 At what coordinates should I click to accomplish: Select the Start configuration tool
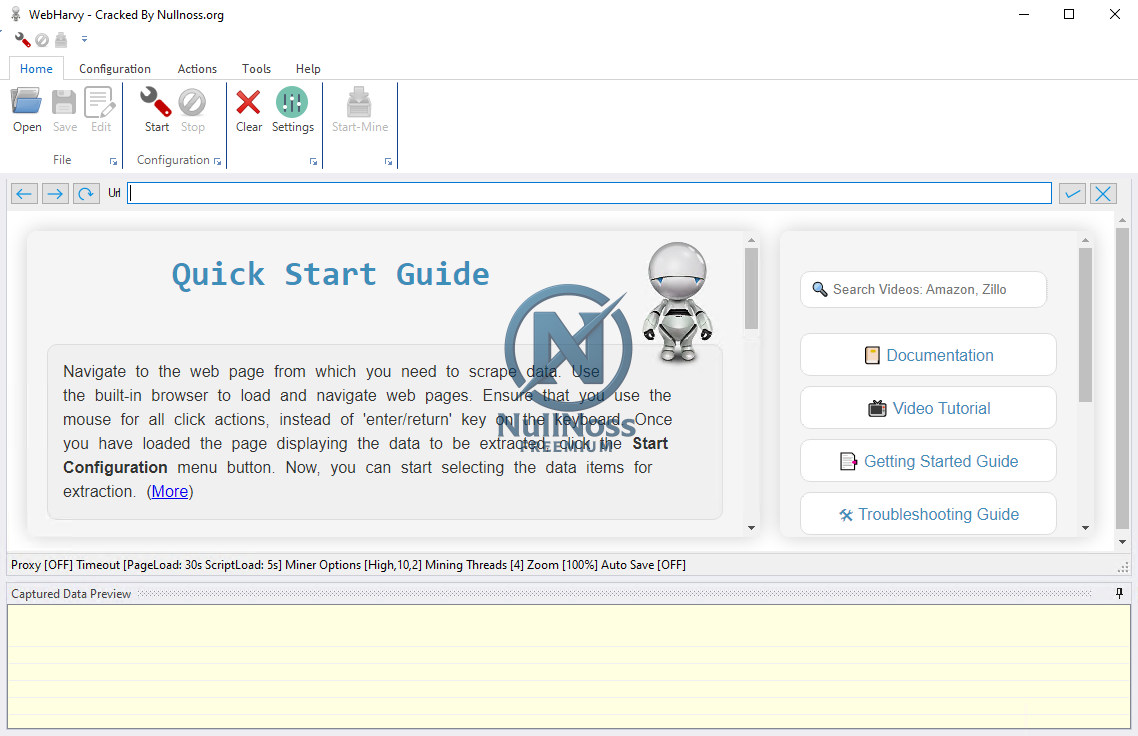point(156,110)
